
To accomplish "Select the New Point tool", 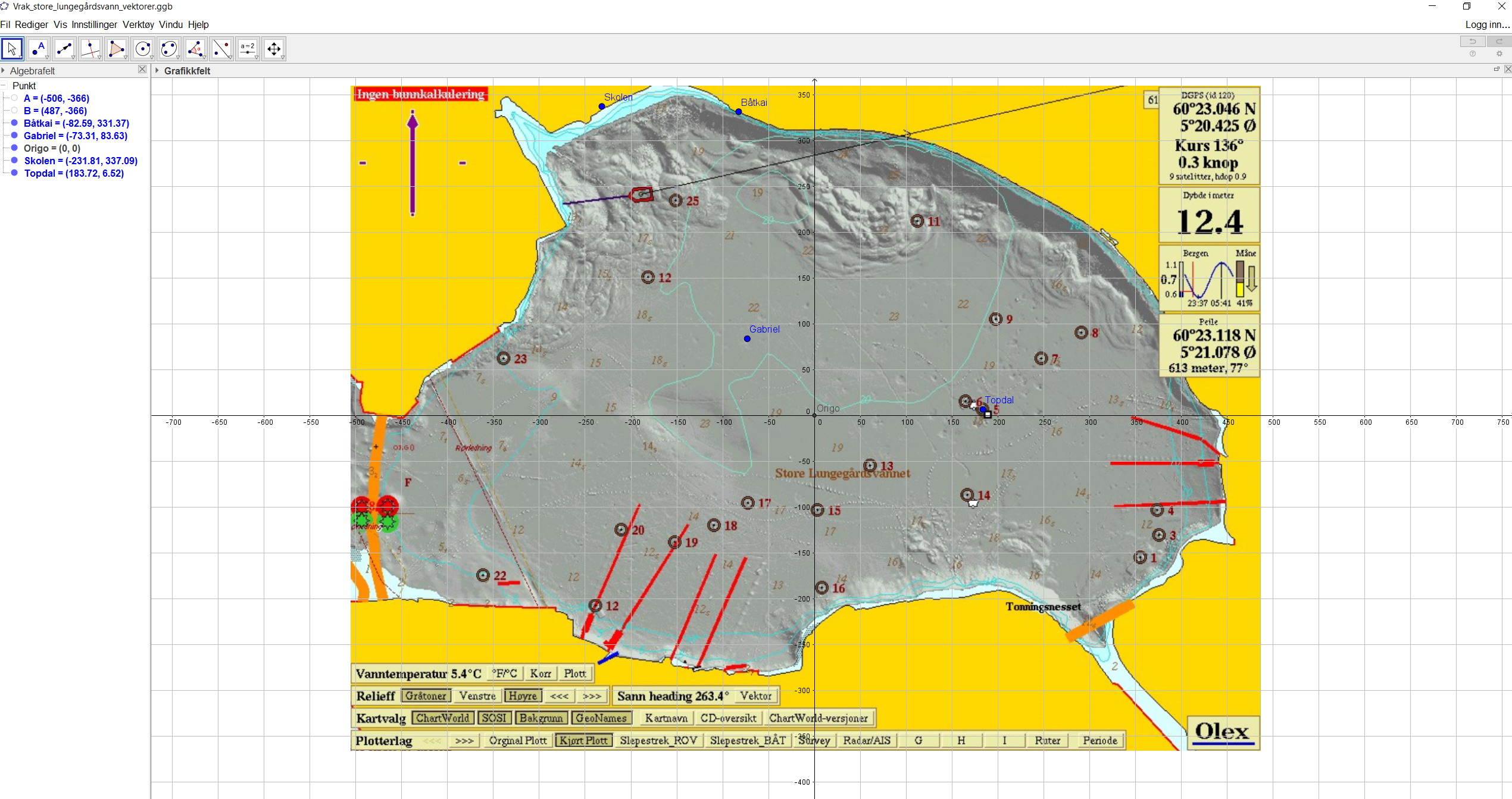I will (38, 49).
